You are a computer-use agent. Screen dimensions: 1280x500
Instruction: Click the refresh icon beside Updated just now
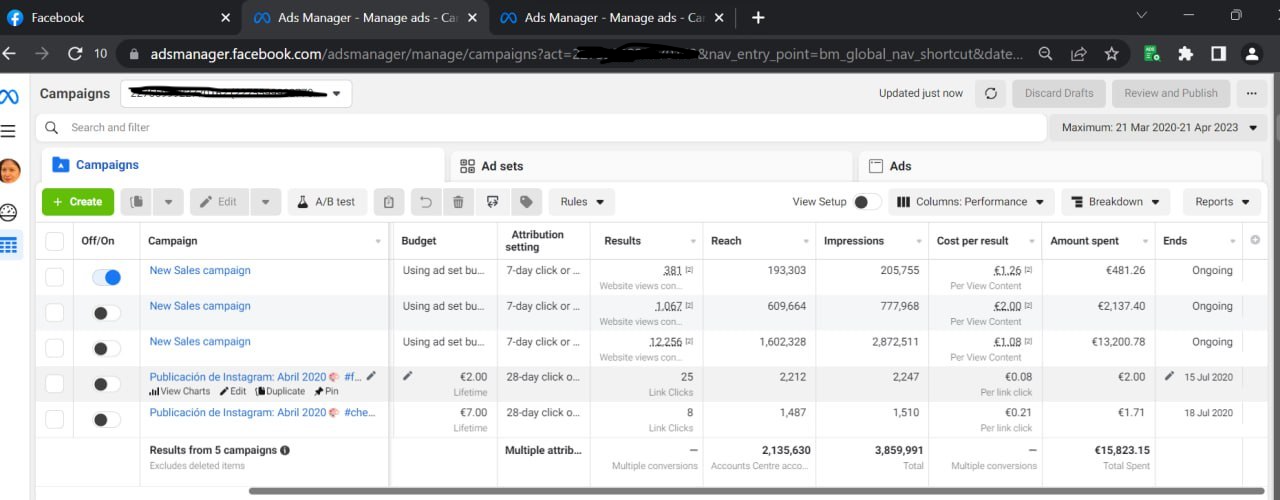991,93
